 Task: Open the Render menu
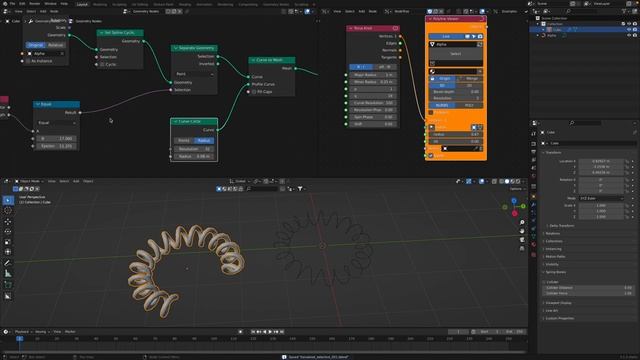click(x=35, y=4)
